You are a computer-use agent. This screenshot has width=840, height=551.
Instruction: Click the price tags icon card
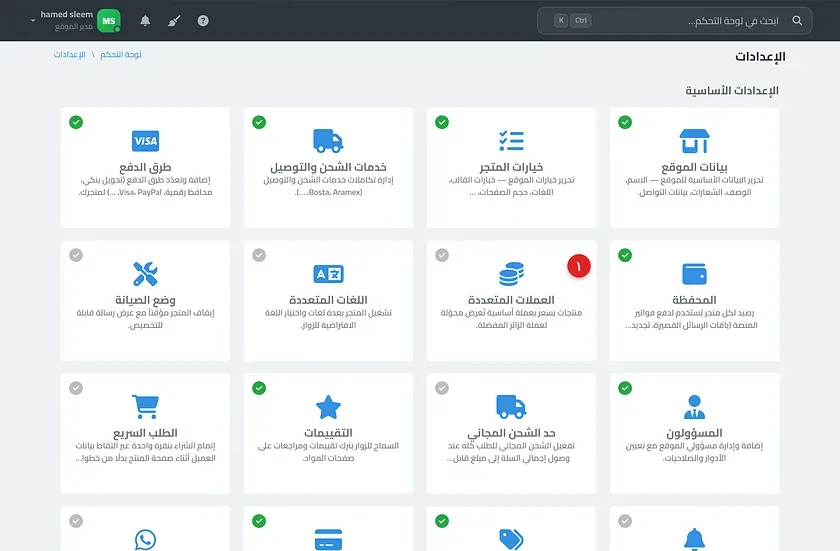[512, 539]
